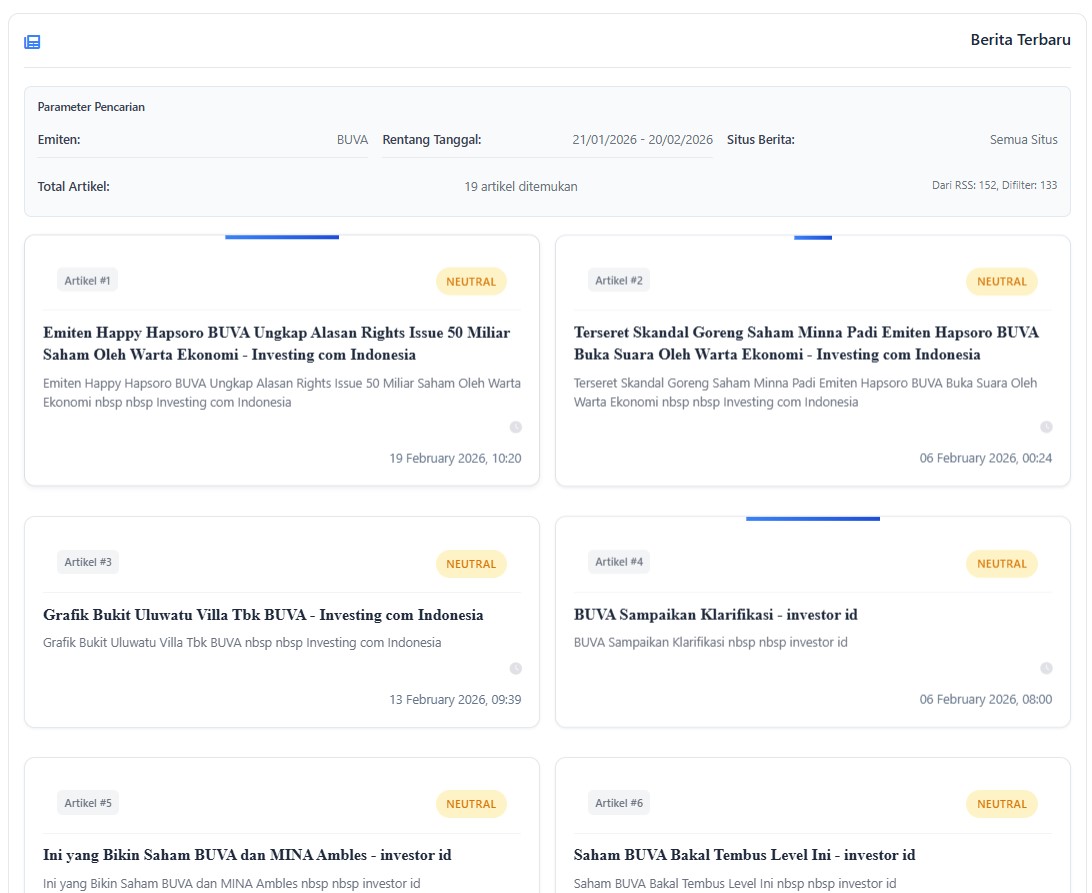Click the NEUTRAL sentiment badge on Artikel #4
The width and height of the screenshot is (1092, 893).
[x=1001, y=564]
